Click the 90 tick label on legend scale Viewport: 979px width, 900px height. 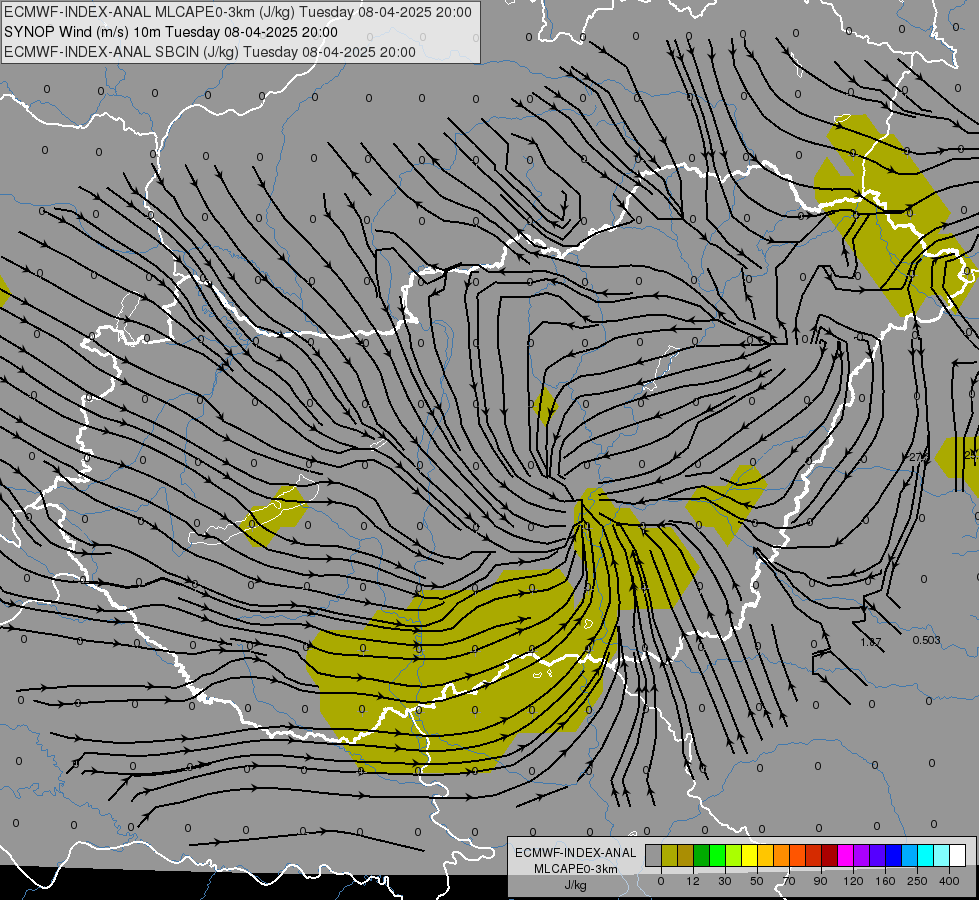821,881
